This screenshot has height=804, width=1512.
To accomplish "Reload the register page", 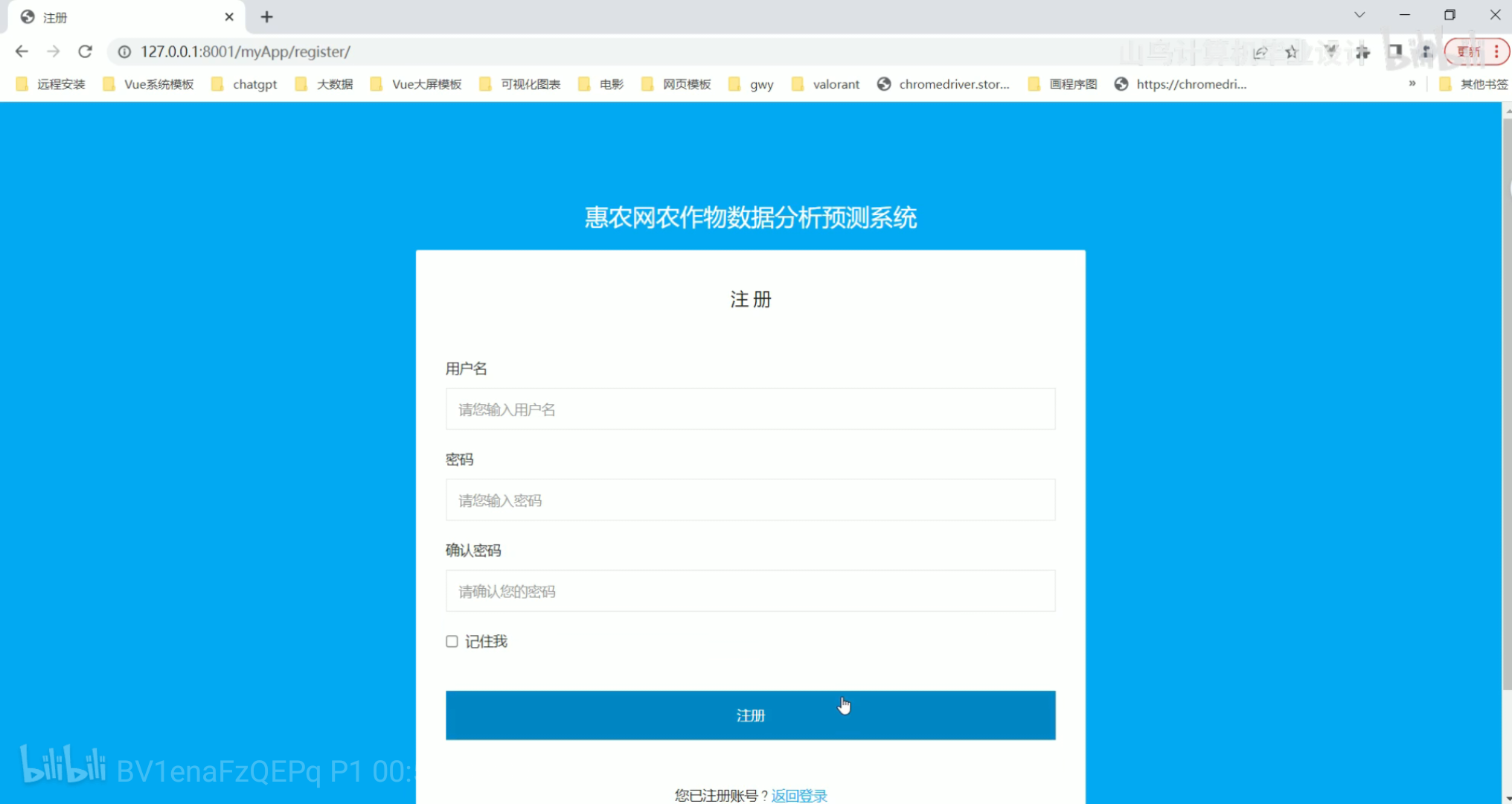I will [x=85, y=51].
